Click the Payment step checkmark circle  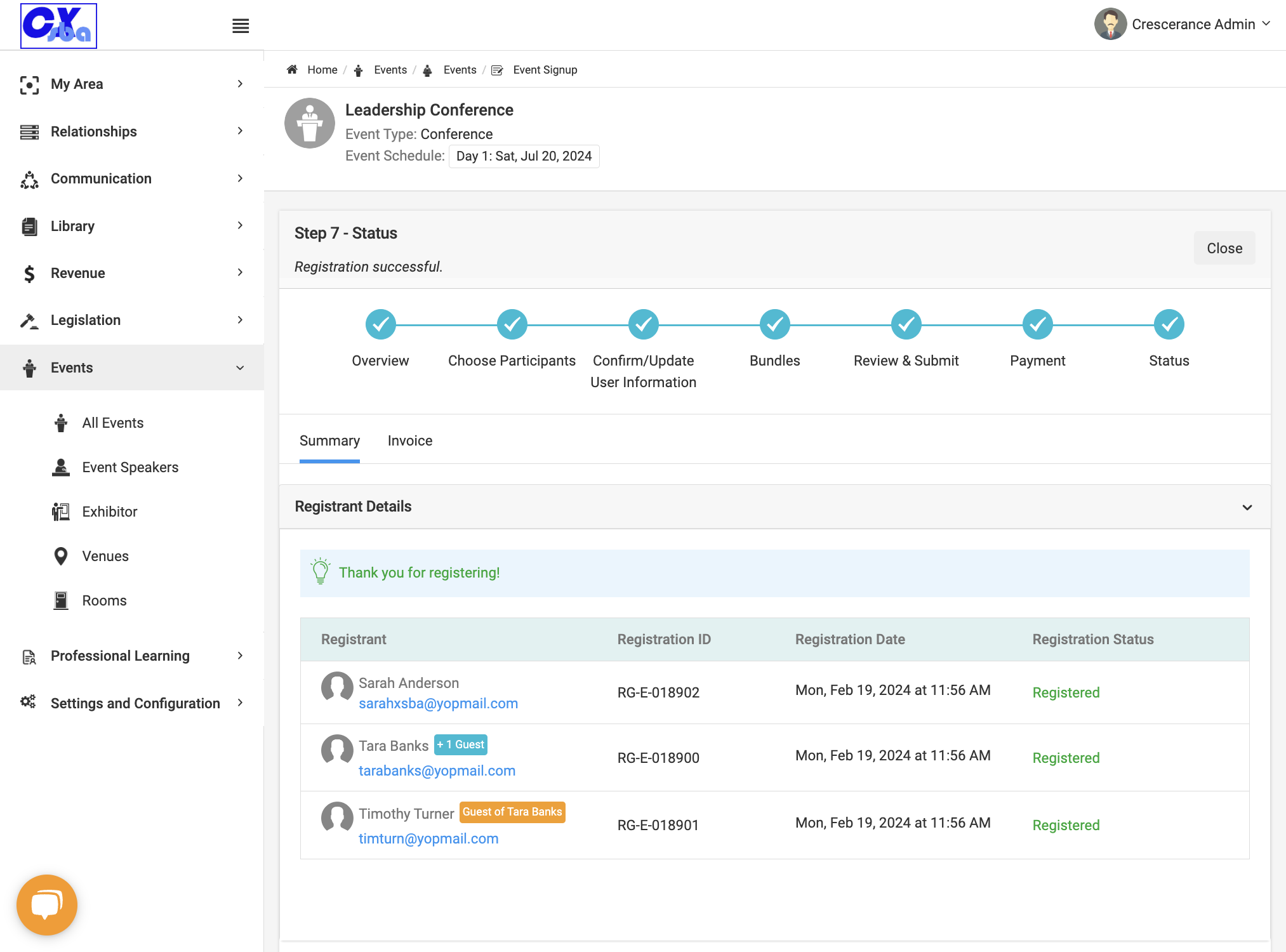tap(1037, 325)
